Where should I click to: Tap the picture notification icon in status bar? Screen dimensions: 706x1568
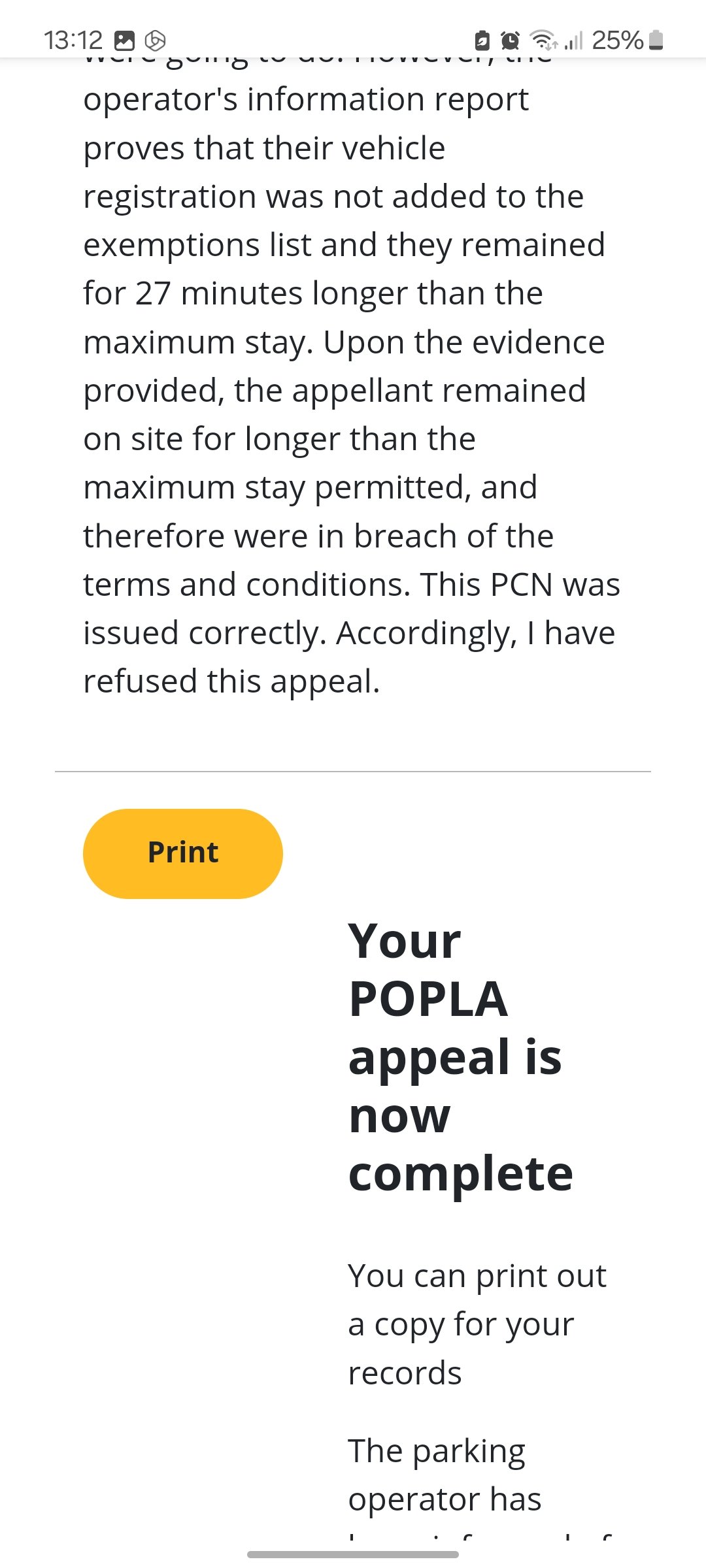[x=124, y=41]
